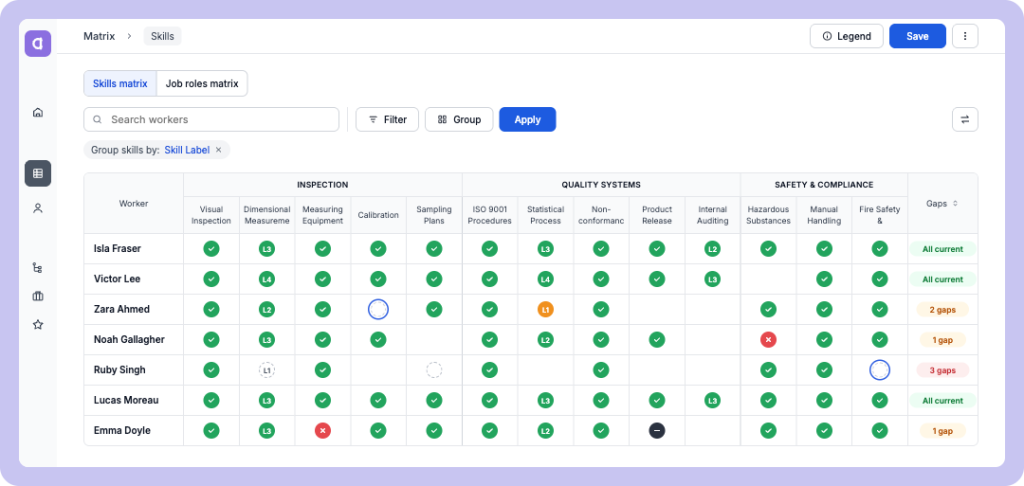1024x486 pixels.
Task: Open the star favorites icon in sidebar
Action: click(x=38, y=324)
